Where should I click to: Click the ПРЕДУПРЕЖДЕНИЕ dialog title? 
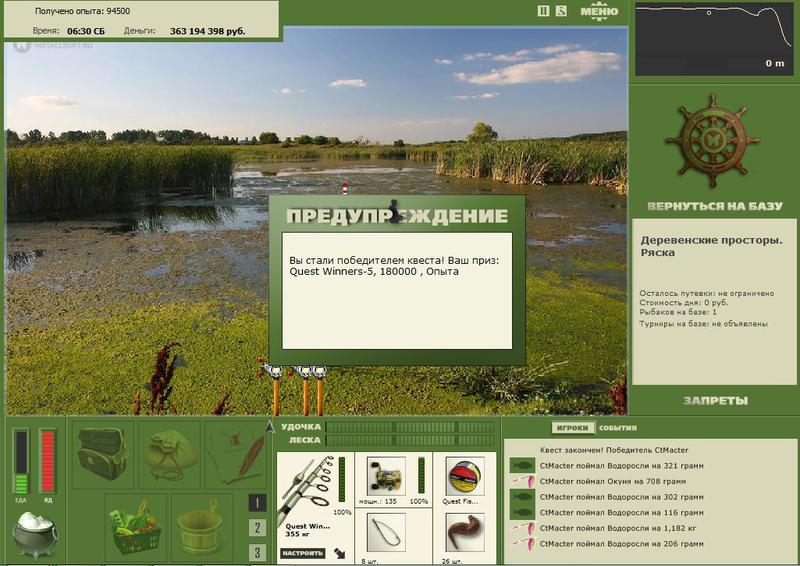[x=397, y=216]
